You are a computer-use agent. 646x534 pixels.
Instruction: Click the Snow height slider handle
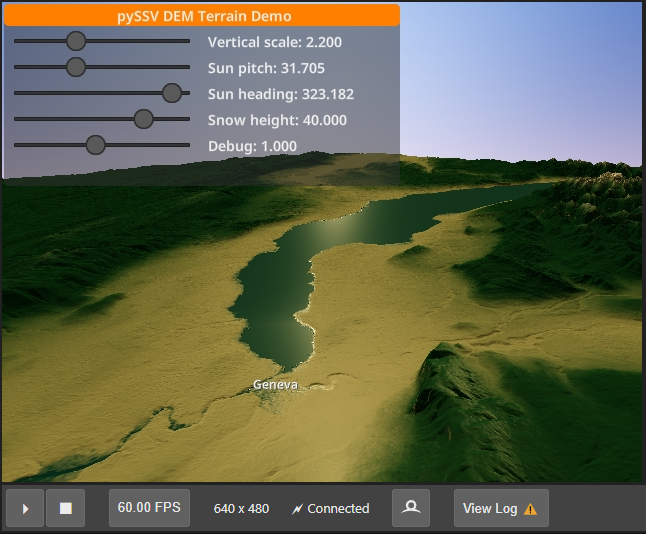143,119
